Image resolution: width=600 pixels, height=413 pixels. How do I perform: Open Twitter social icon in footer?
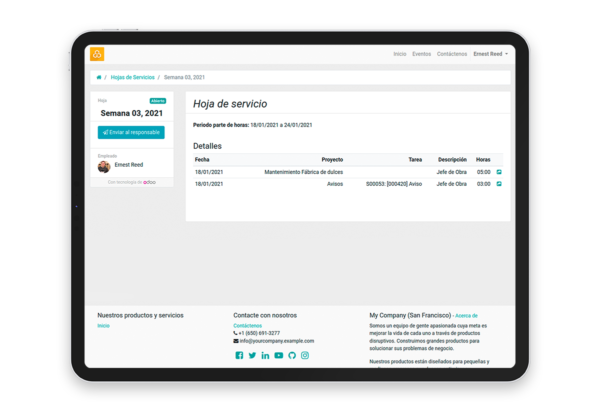click(252, 355)
